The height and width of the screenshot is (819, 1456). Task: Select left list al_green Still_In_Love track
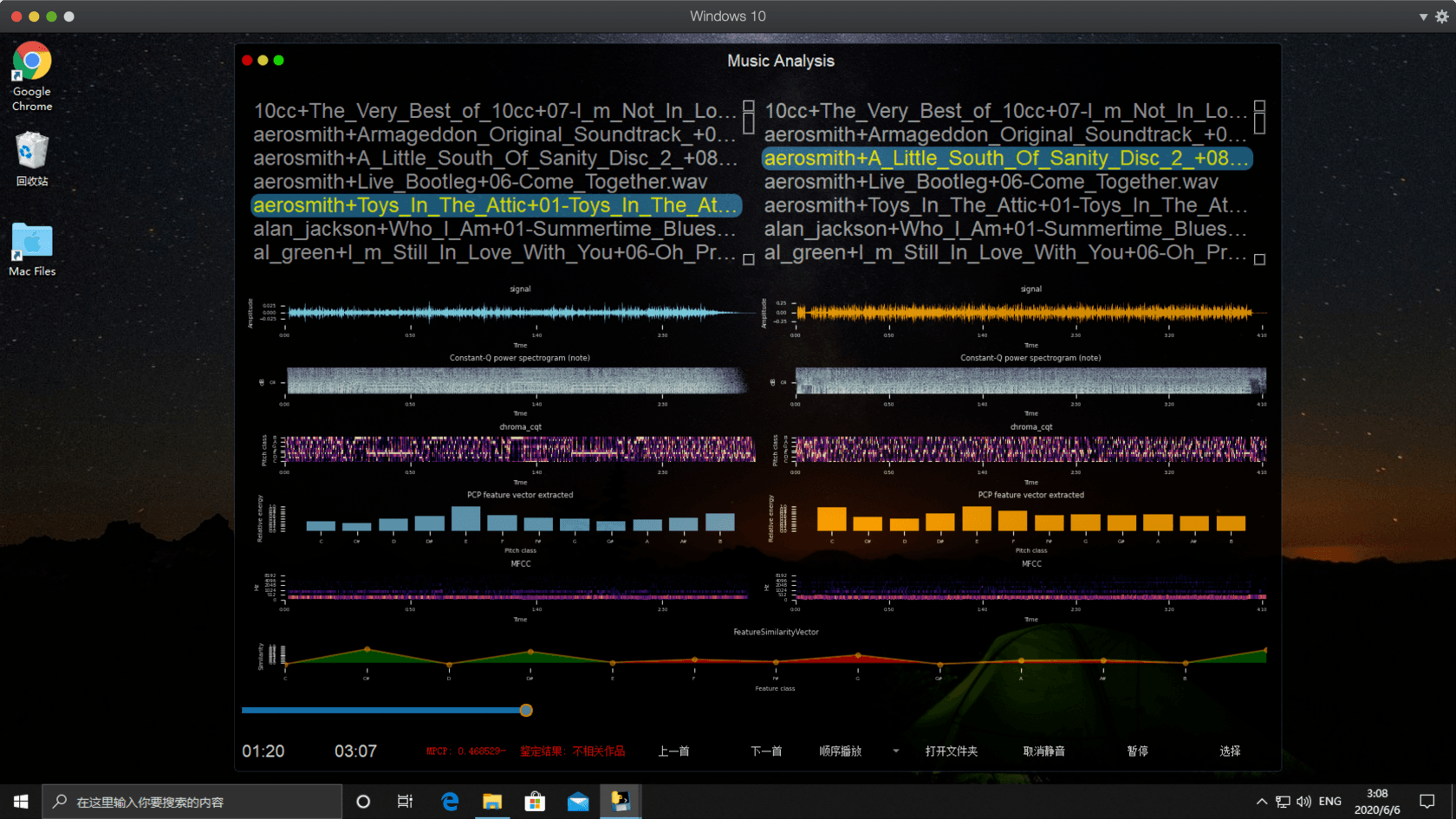pos(495,252)
